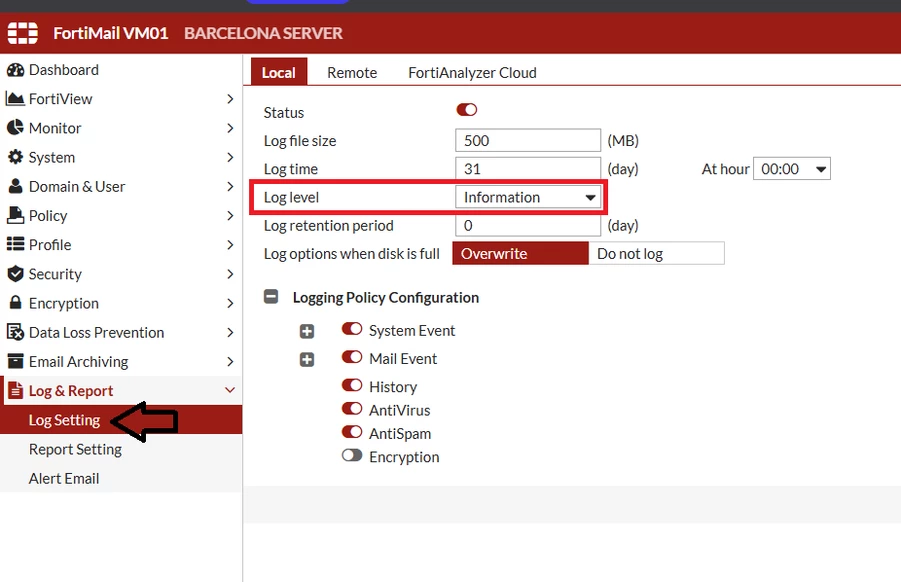Expand the Policy menu chevron
Viewport: 901px width, 582px height.
click(230, 215)
